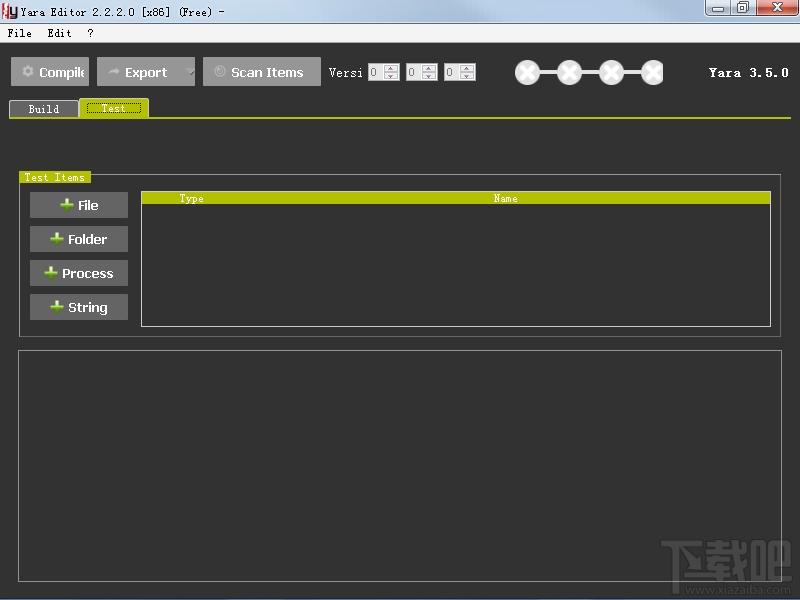
Task: Restore down the Yara Editor window
Action: click(743, 8)
